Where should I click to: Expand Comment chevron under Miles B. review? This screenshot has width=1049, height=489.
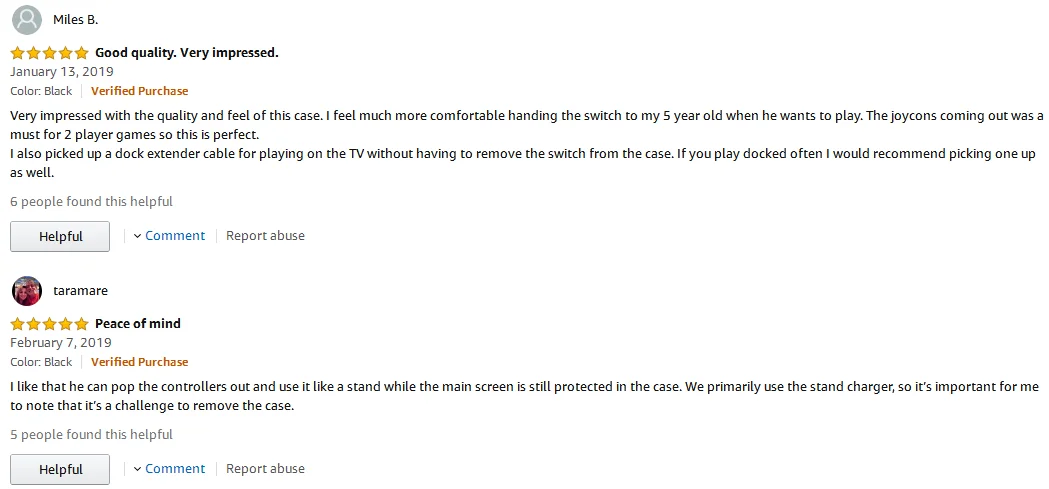click(x=138, y=237)
